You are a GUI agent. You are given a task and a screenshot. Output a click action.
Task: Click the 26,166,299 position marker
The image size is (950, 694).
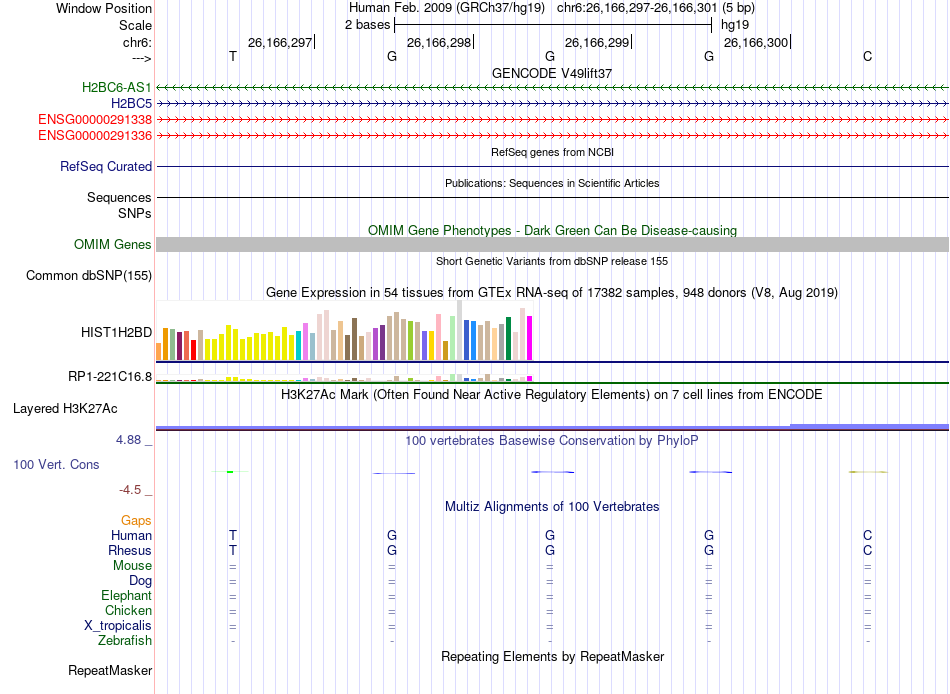pyautogui.click(x=597, y=42)
